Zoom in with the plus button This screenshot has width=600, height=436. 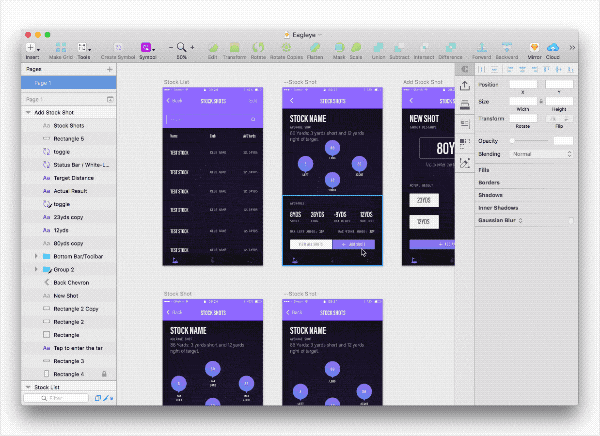coord(192,47)
